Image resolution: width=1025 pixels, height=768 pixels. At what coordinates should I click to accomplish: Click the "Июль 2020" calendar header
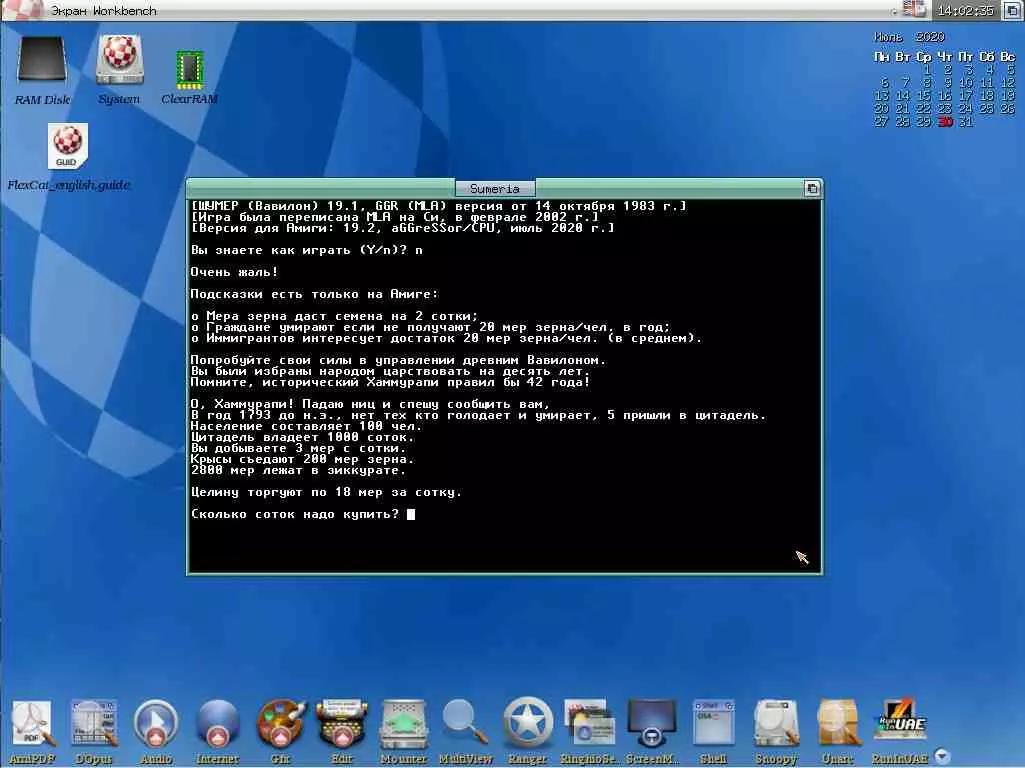[909, 37]
